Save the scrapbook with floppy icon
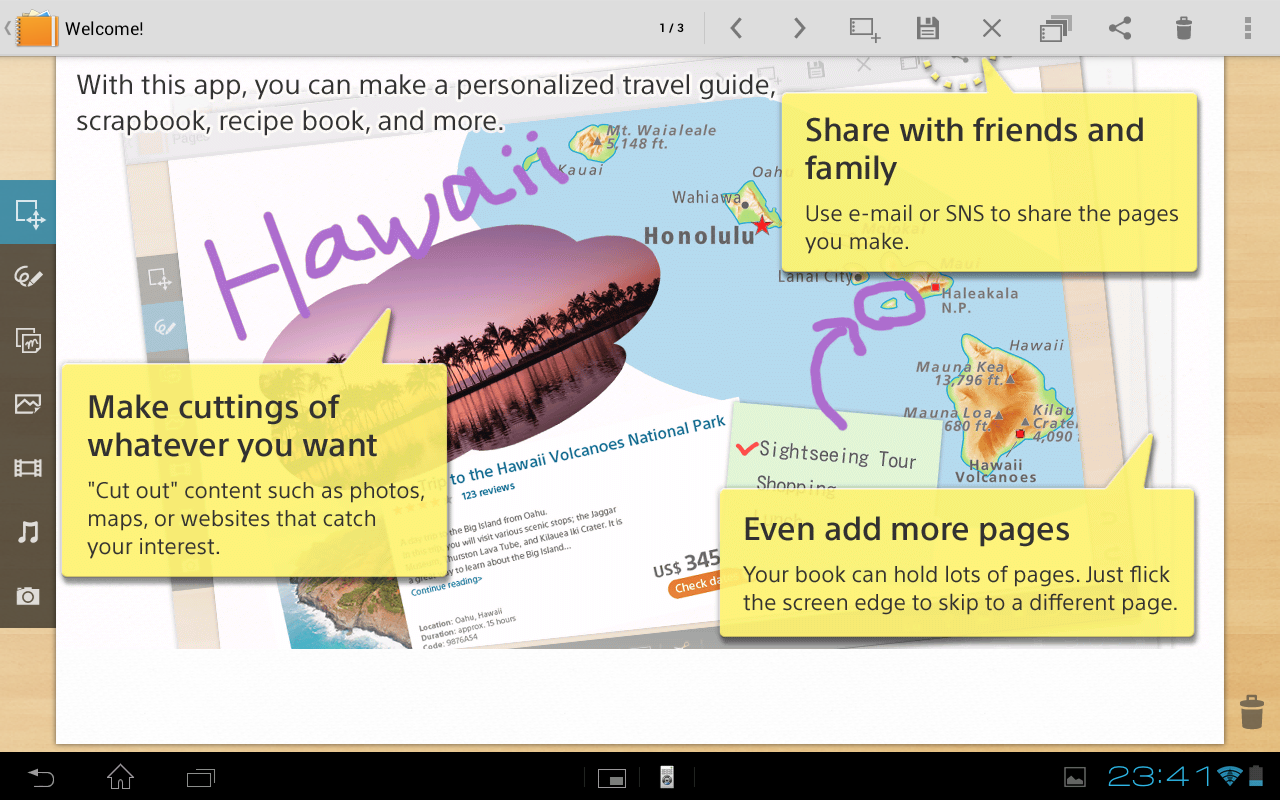 point(928,28)
